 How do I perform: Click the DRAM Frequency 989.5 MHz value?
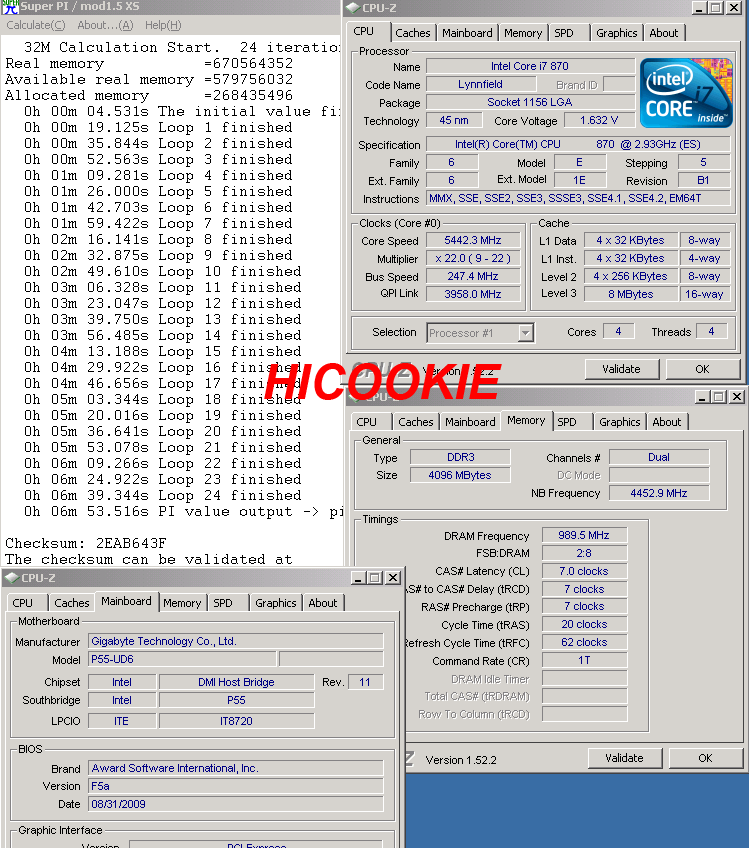pyautogui.click(x=584, y=535)
